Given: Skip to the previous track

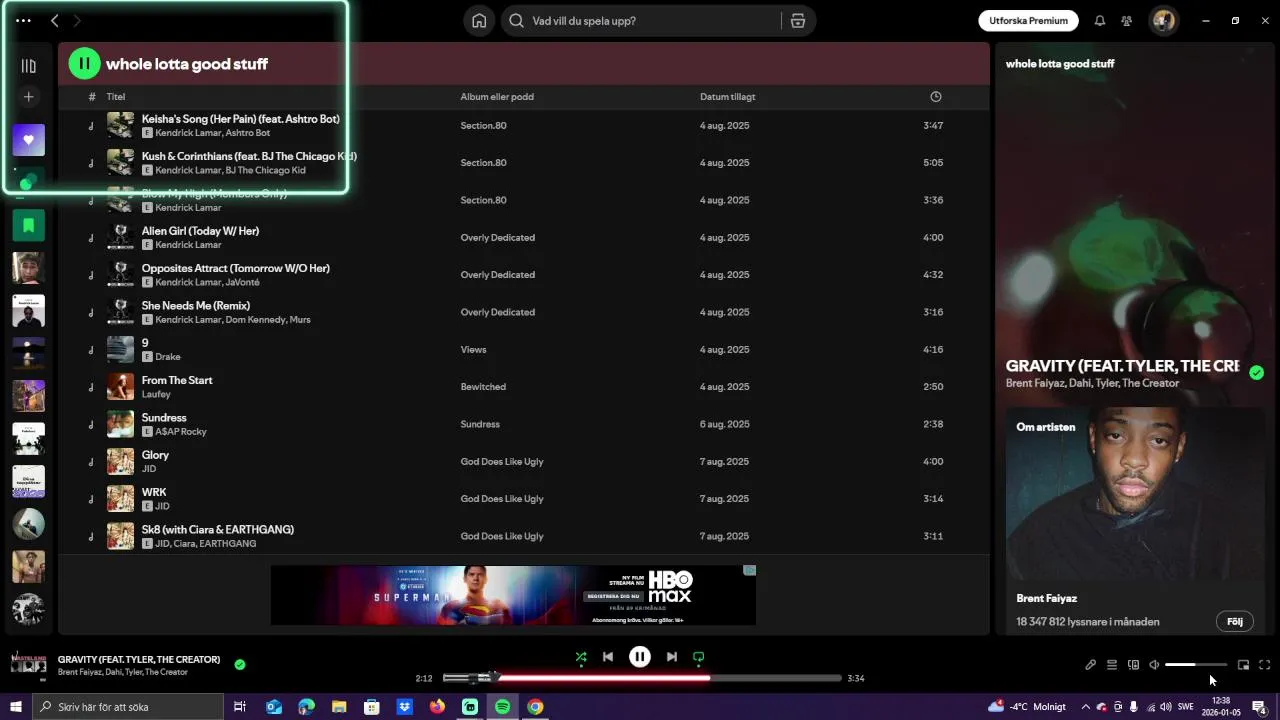Looking at the screenshot, I should coord(608,657).
